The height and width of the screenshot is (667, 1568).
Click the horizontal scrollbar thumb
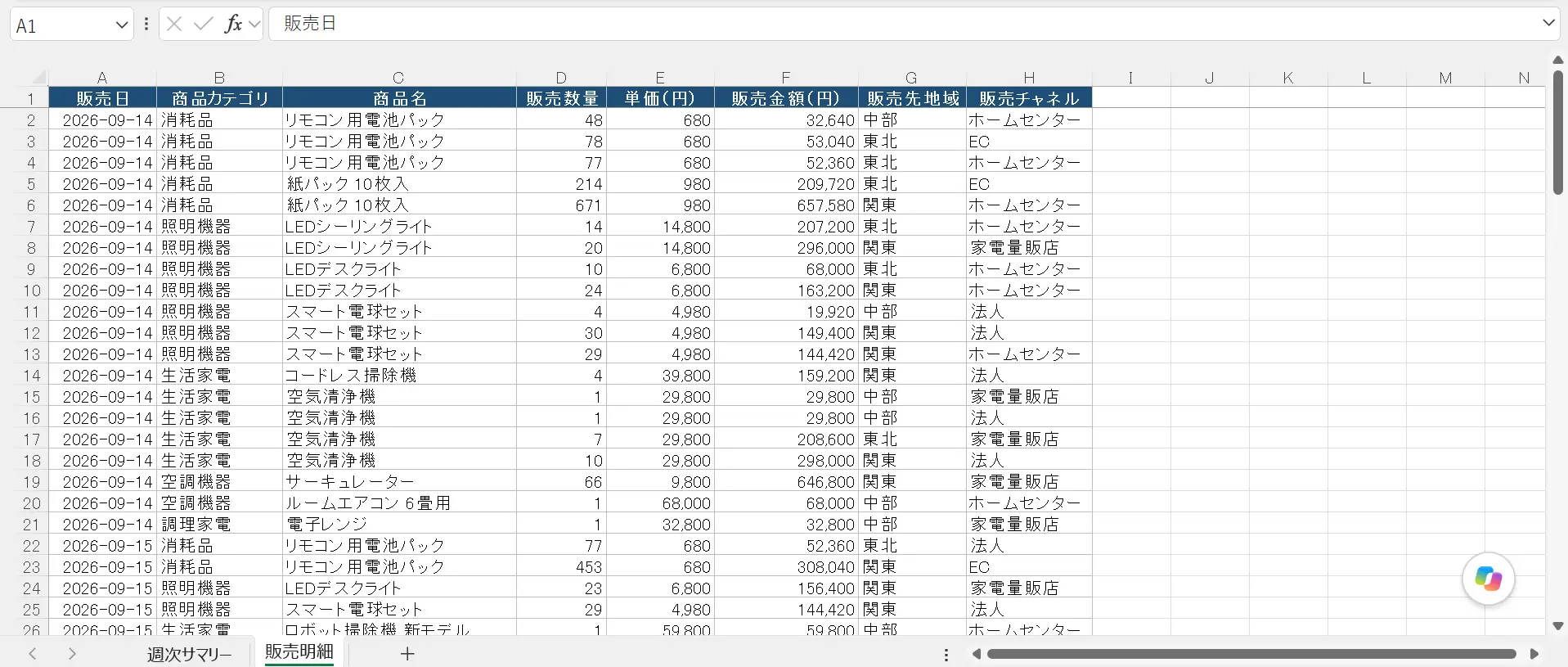[x=1251, y=654]
